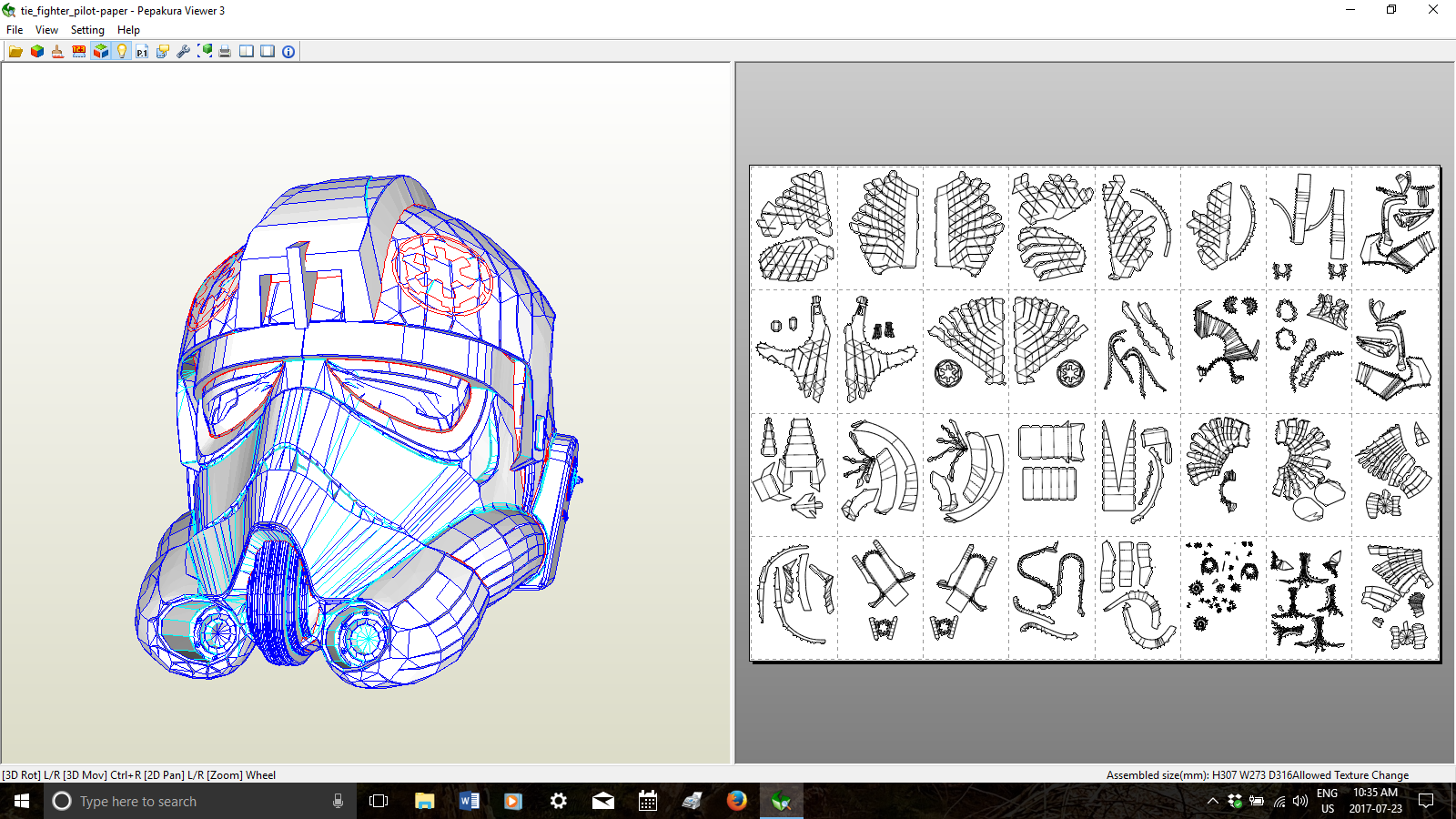Image resolution: width=1456 pixels, height=819 pixels.
Task: Open the Help menu
Action: [x=128, y=30]
